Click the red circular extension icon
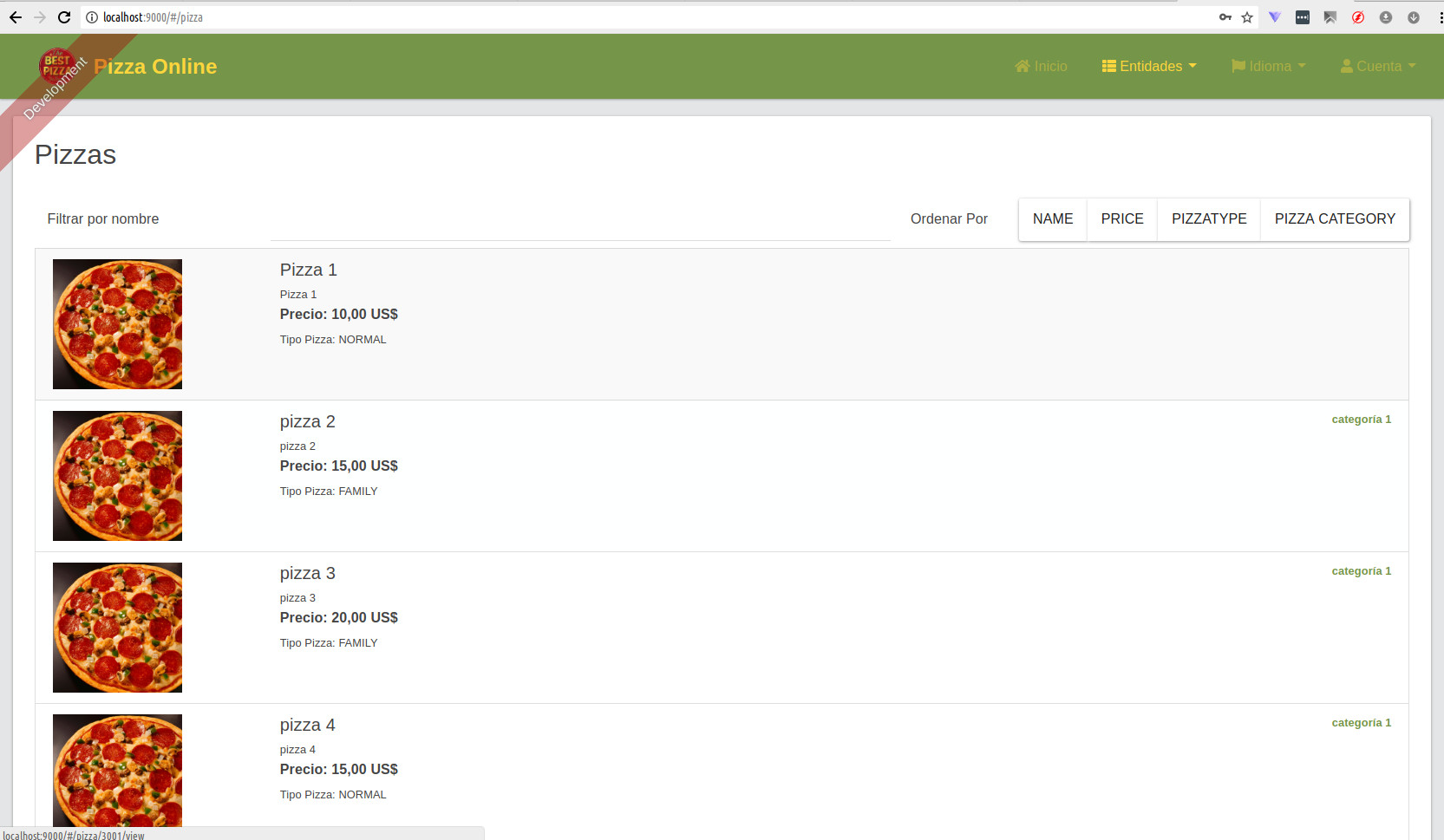The width and height of the screenshot is (1444, 840). pyautogui.click(x=1358, y=17)
